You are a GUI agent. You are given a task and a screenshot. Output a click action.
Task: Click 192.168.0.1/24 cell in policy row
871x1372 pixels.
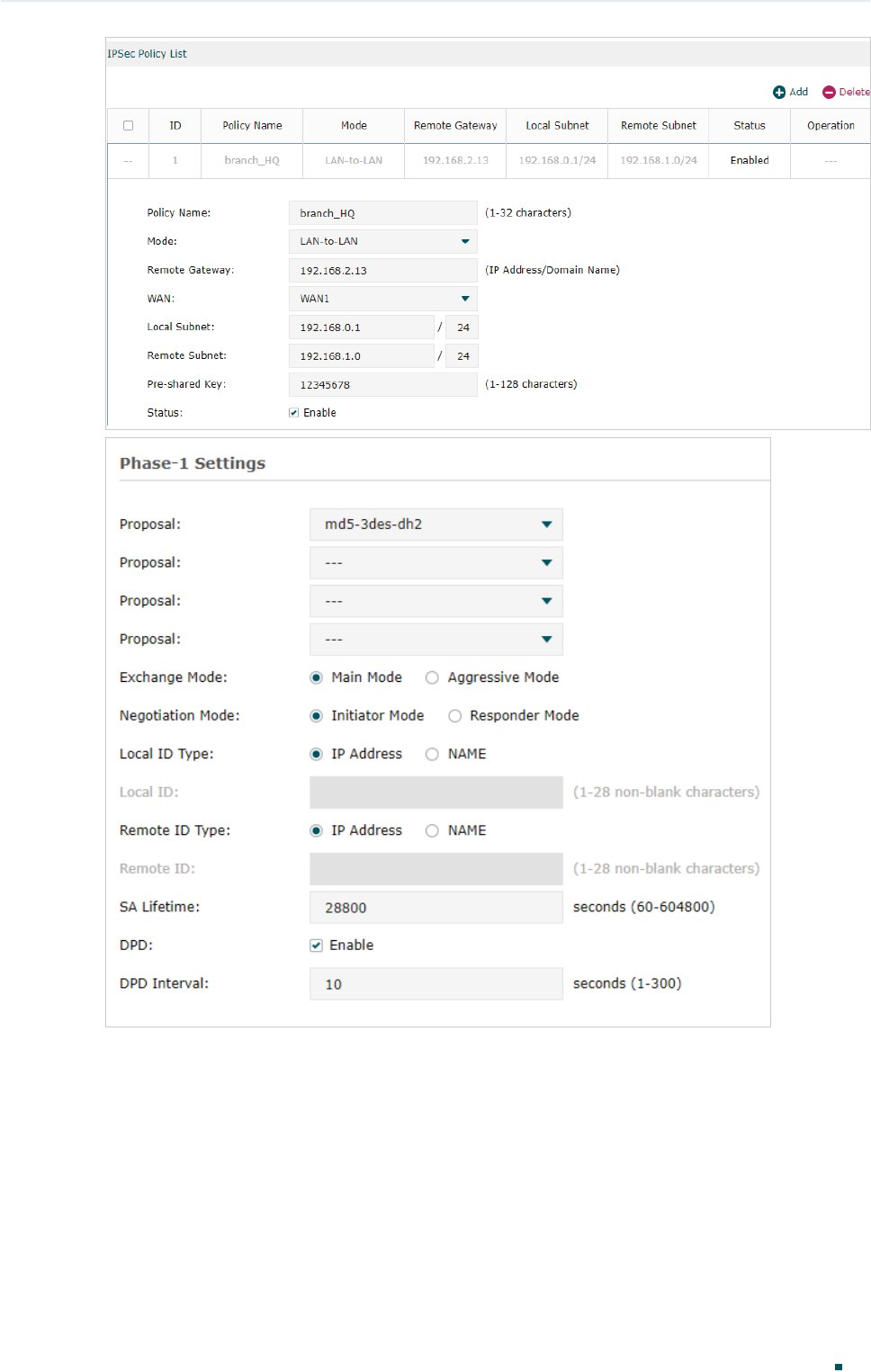[557, 160]
